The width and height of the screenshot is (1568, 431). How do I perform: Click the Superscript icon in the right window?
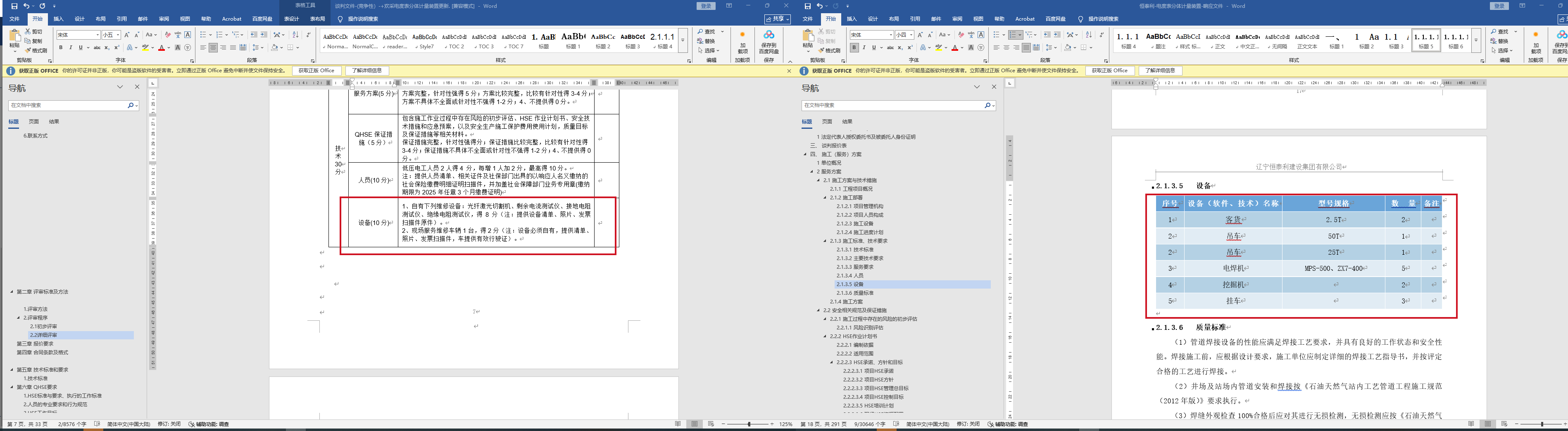910,47
